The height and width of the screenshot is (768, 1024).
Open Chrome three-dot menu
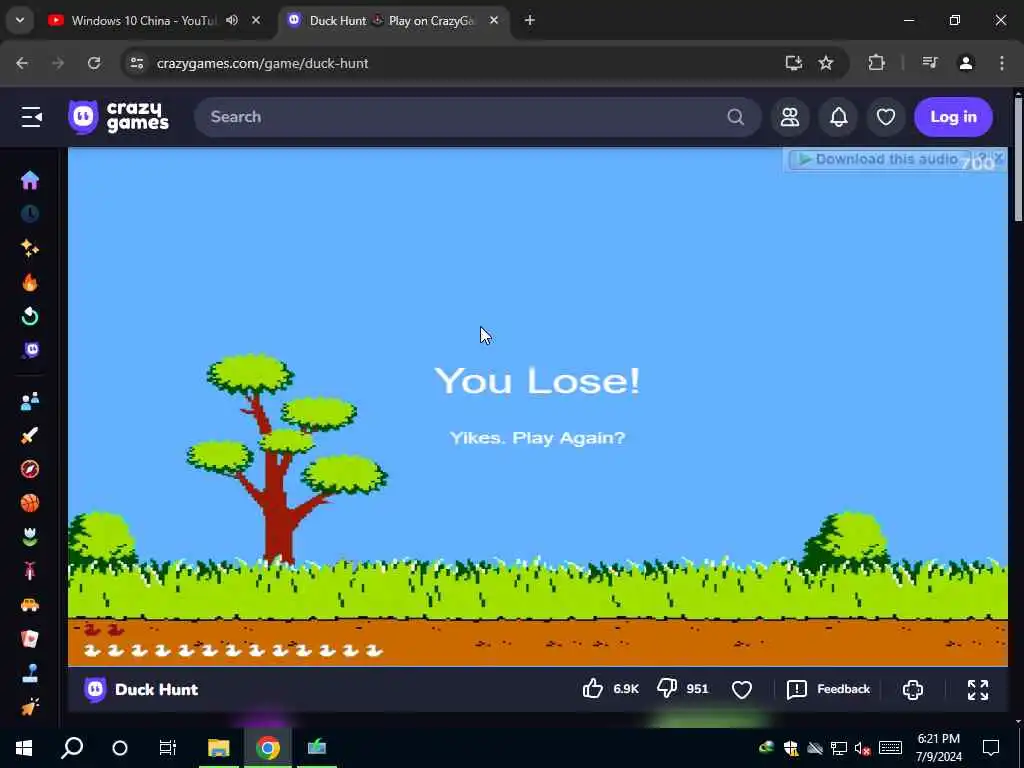(x=1002, y=63)
